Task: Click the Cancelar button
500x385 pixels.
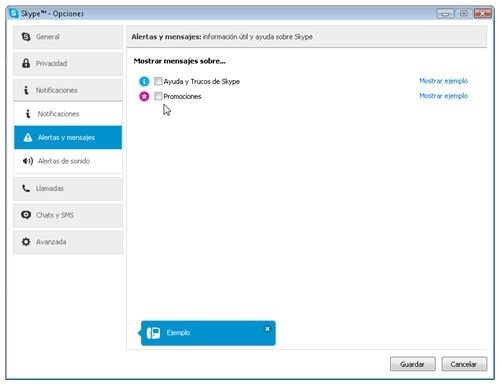Action: [464, 364]
